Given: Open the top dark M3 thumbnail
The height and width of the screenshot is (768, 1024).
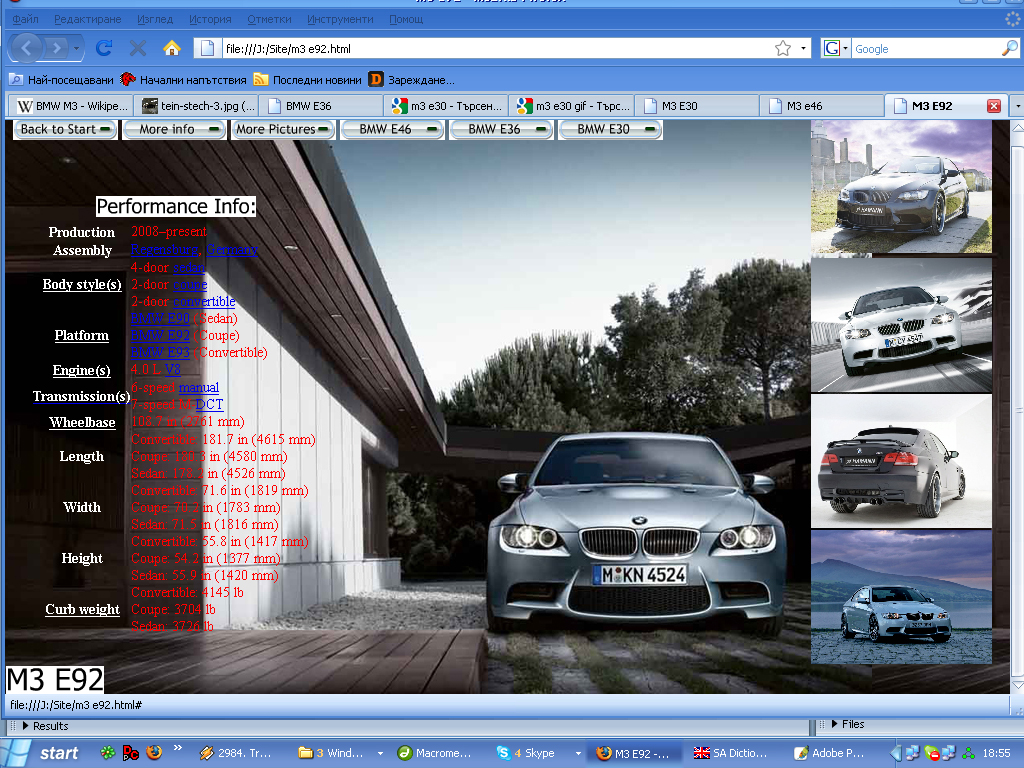Looking at the screenshot, I should click(901, 187).
